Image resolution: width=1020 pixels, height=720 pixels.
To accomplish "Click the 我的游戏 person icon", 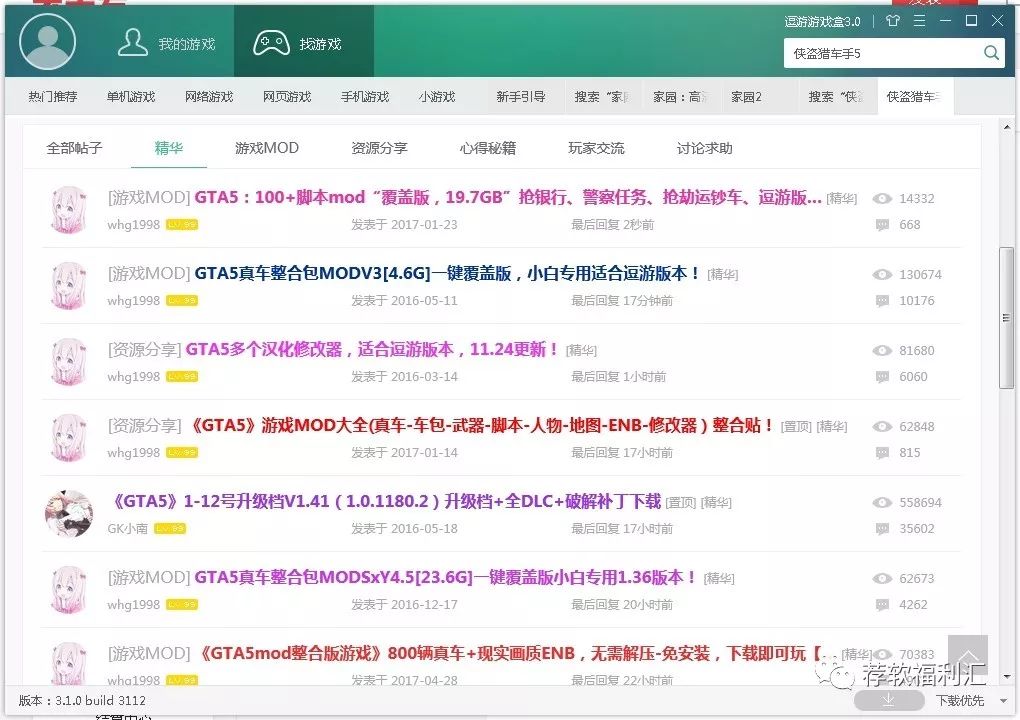I will click(x=135, y=41).
